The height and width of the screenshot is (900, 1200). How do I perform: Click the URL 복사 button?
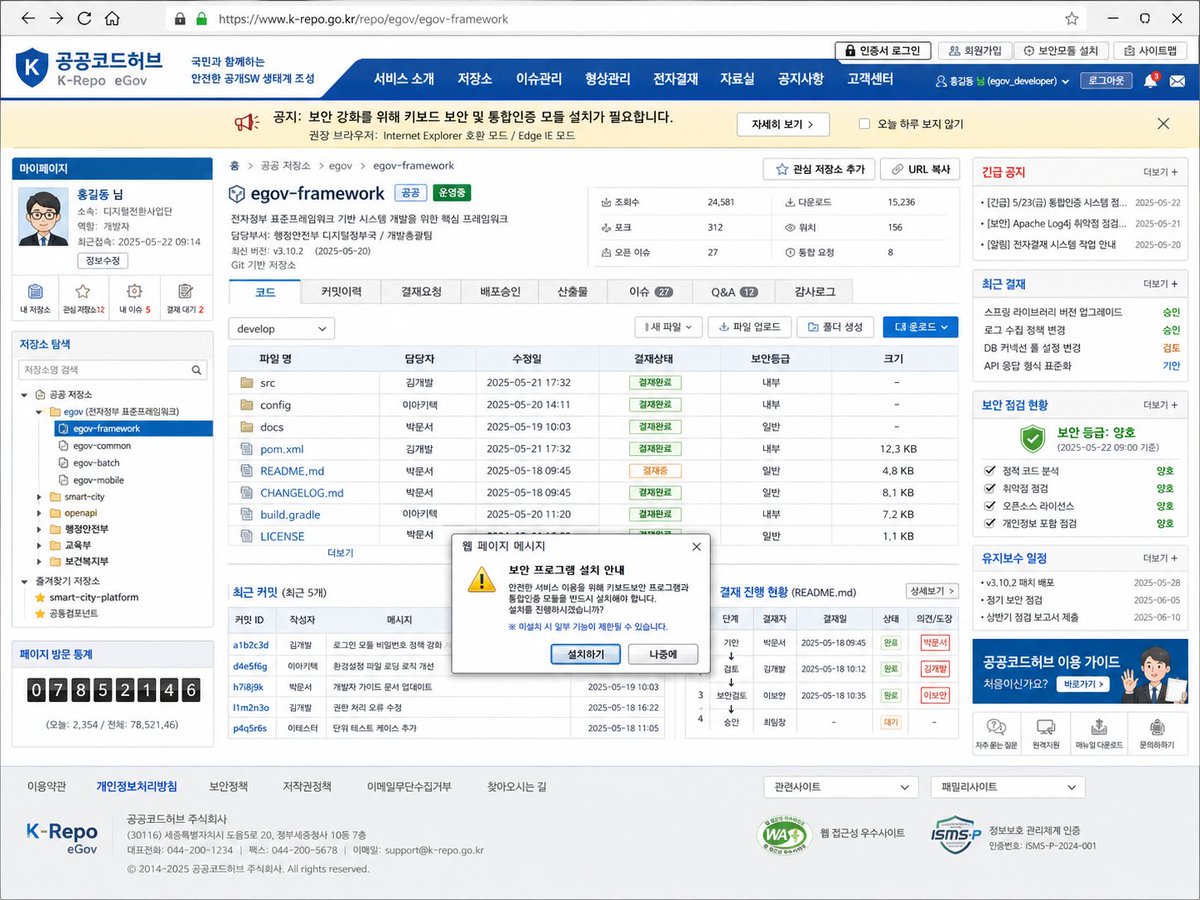pyautogui.click(x=920, y=169)
